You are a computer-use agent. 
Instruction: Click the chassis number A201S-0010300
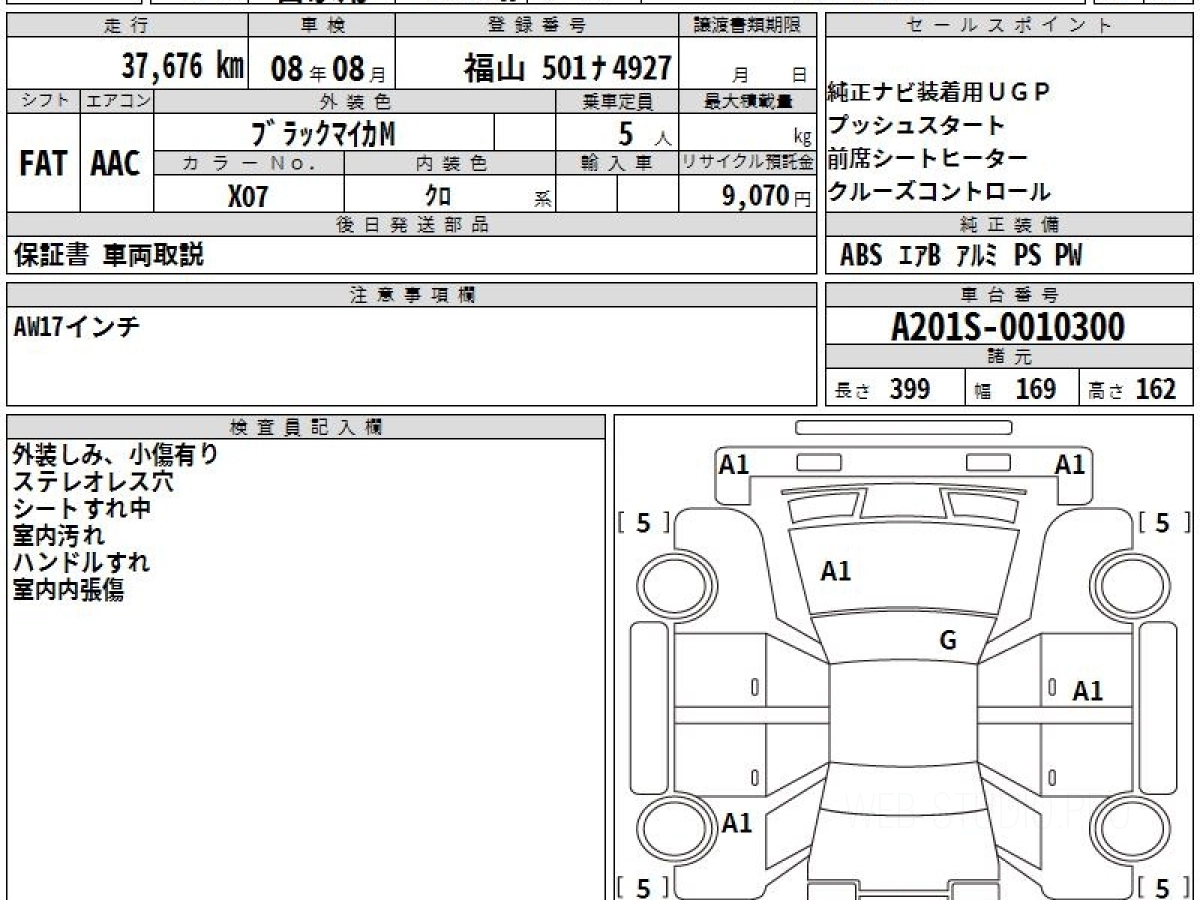point(1008,327)
